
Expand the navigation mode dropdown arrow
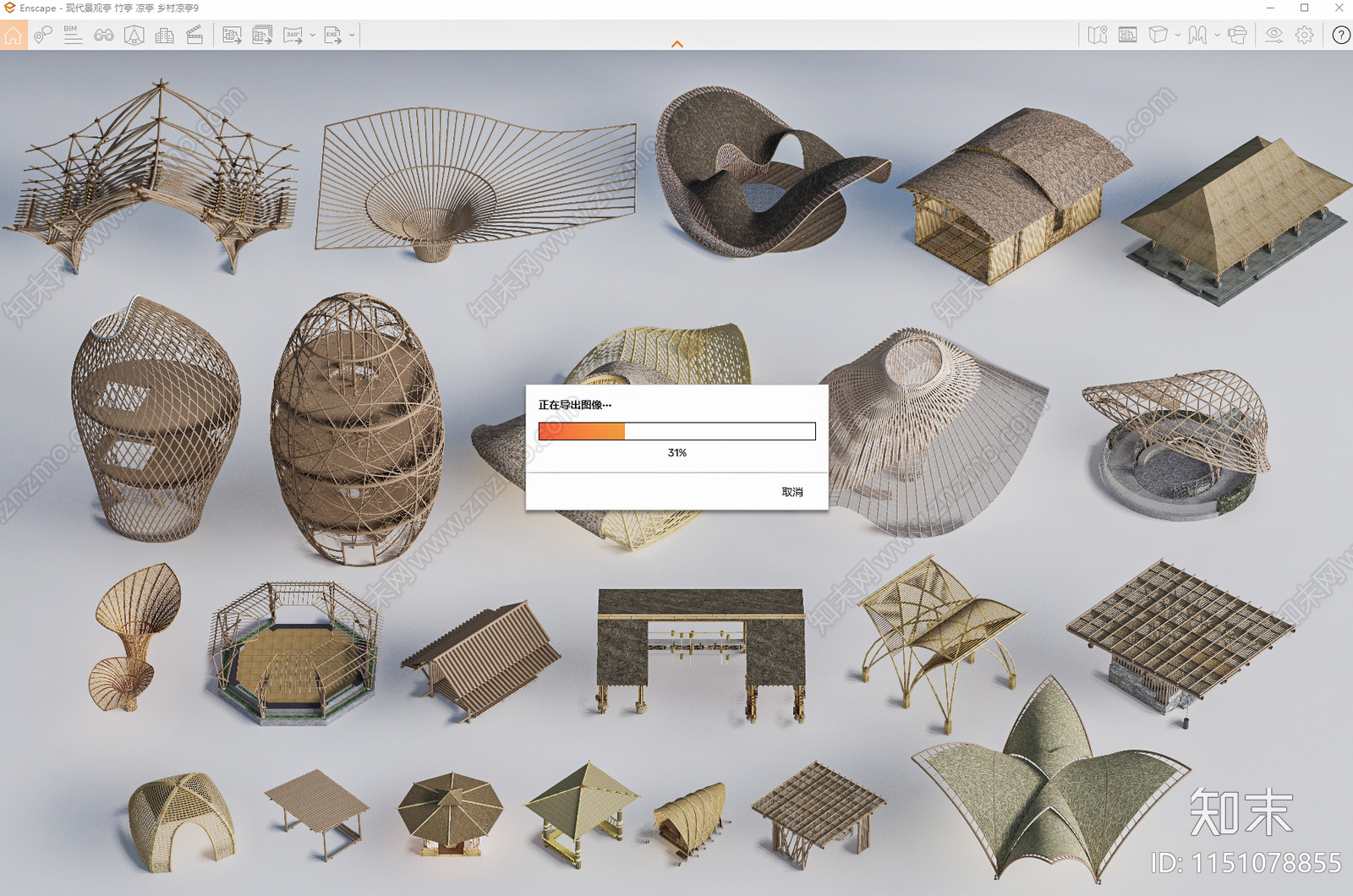[x=1217, y=36]
